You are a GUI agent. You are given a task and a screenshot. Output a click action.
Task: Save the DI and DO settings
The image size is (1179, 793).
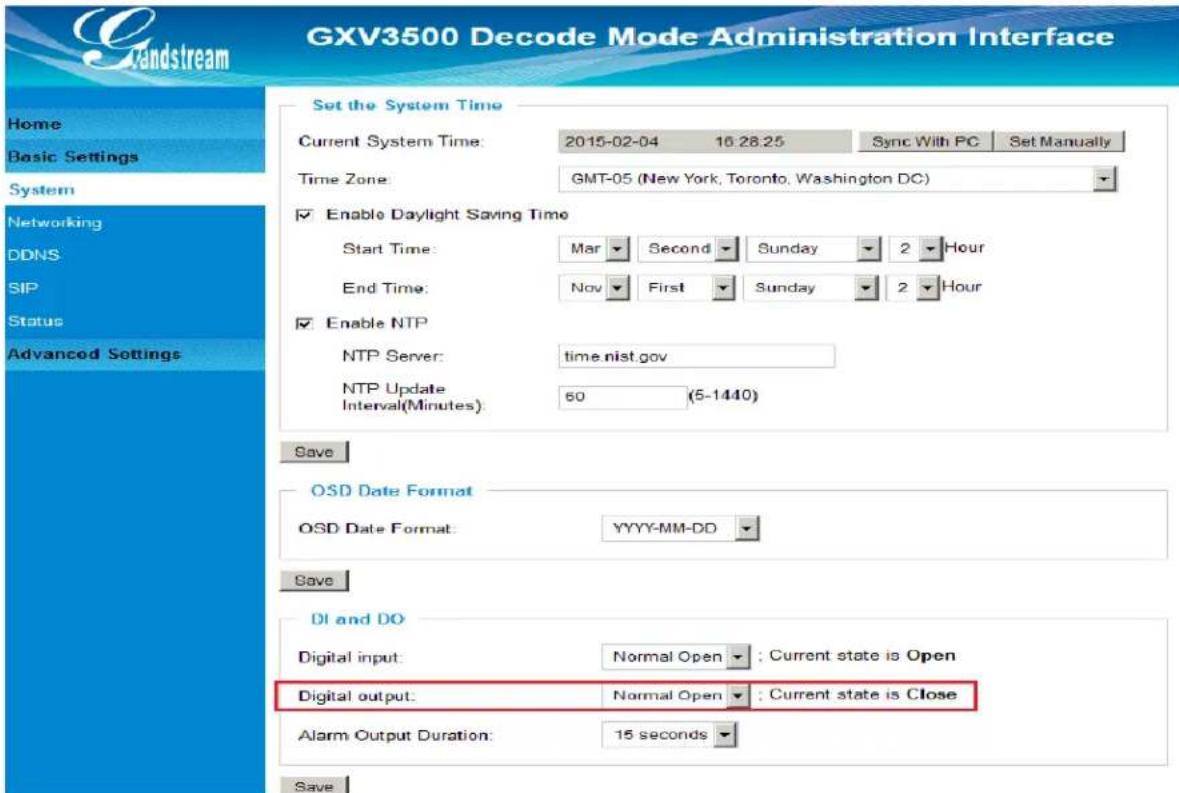(314, 785)
